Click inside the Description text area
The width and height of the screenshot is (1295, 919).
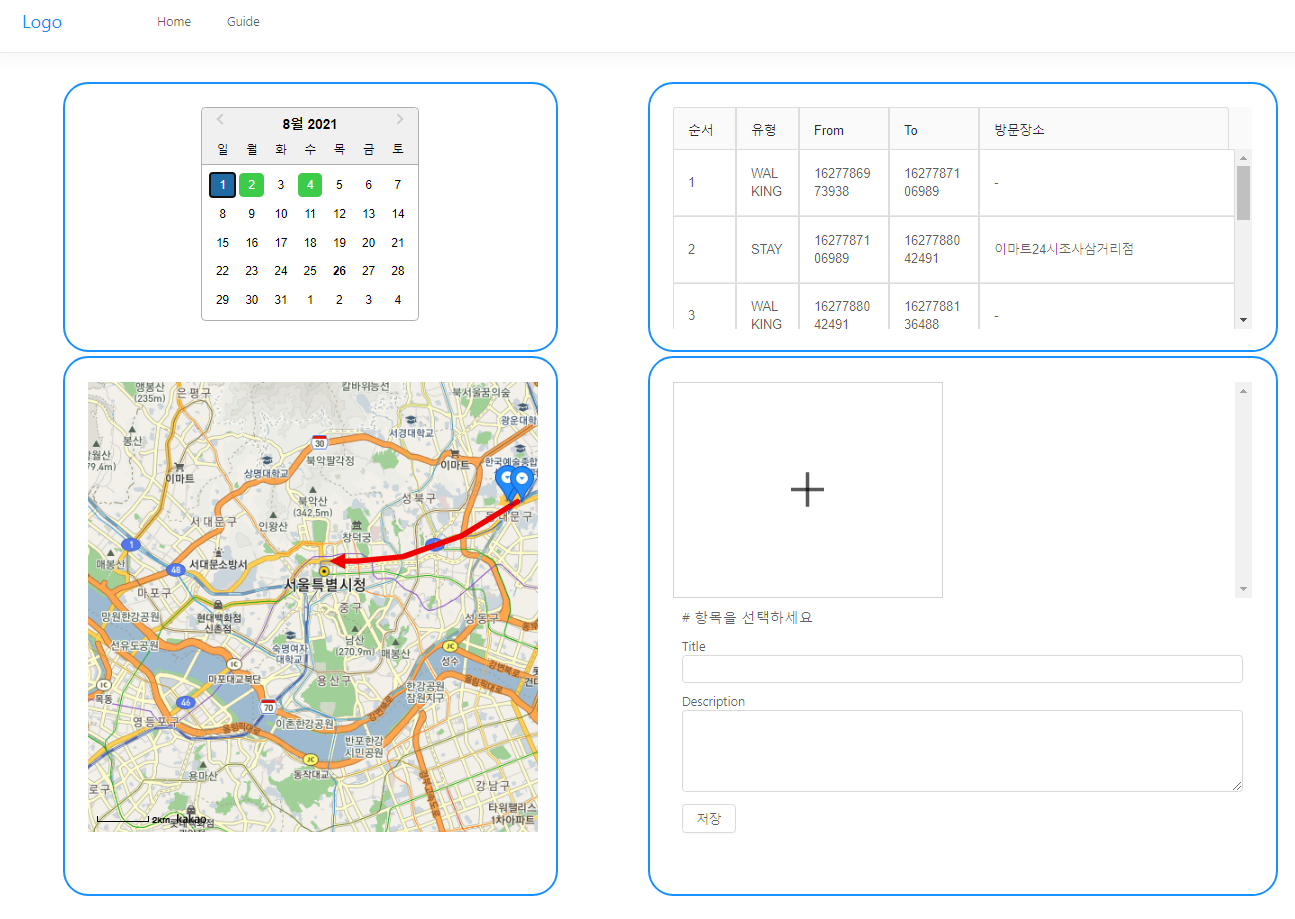tap(962, 750)
